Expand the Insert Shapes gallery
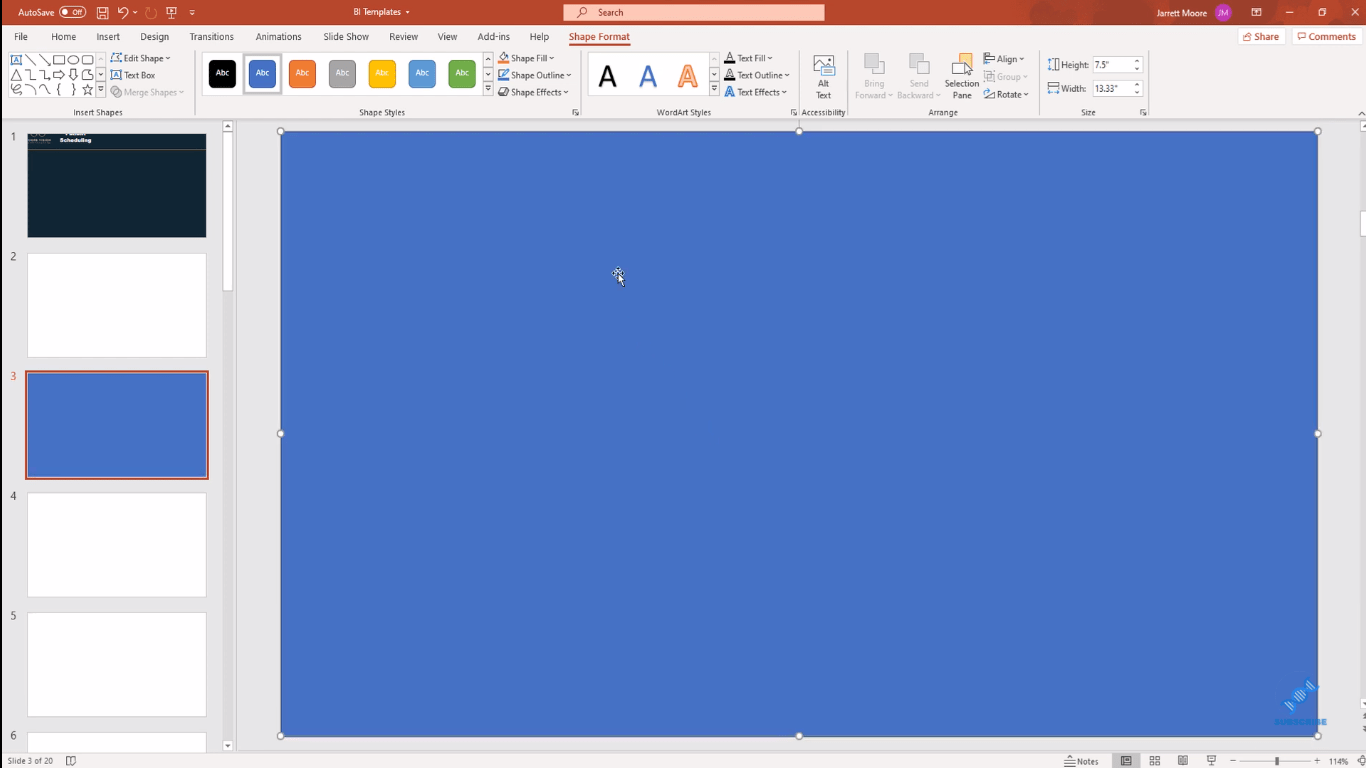1366x768 pixels. coord(101,90)
